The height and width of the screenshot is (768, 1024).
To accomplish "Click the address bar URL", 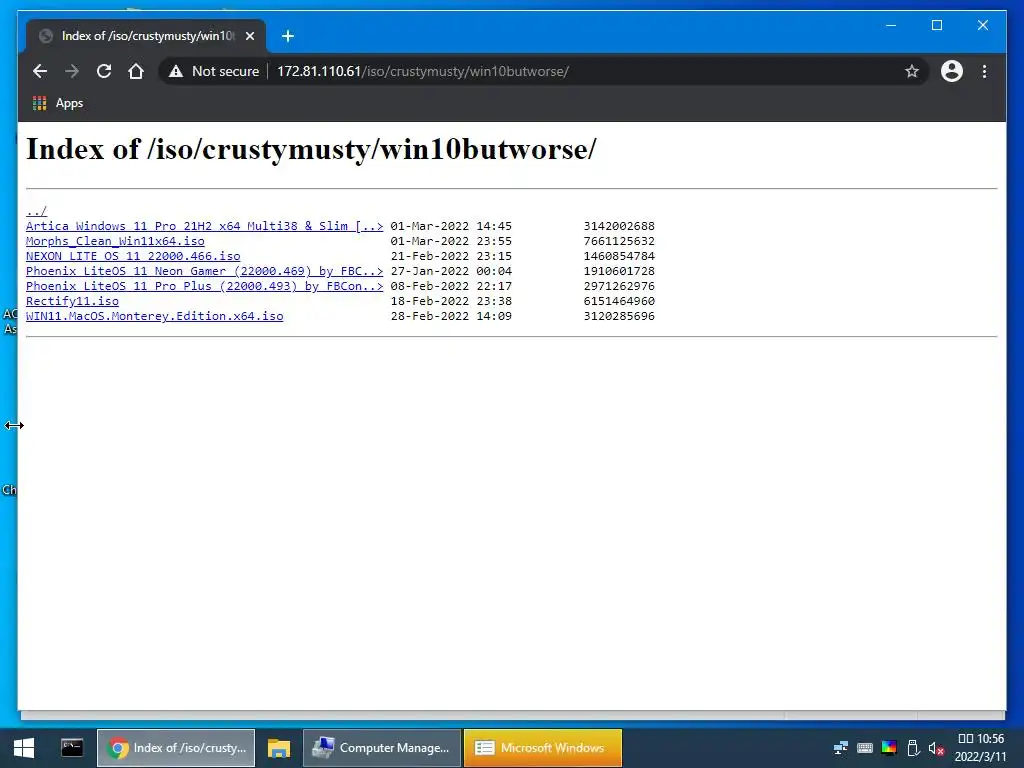I will pos(423,71).
